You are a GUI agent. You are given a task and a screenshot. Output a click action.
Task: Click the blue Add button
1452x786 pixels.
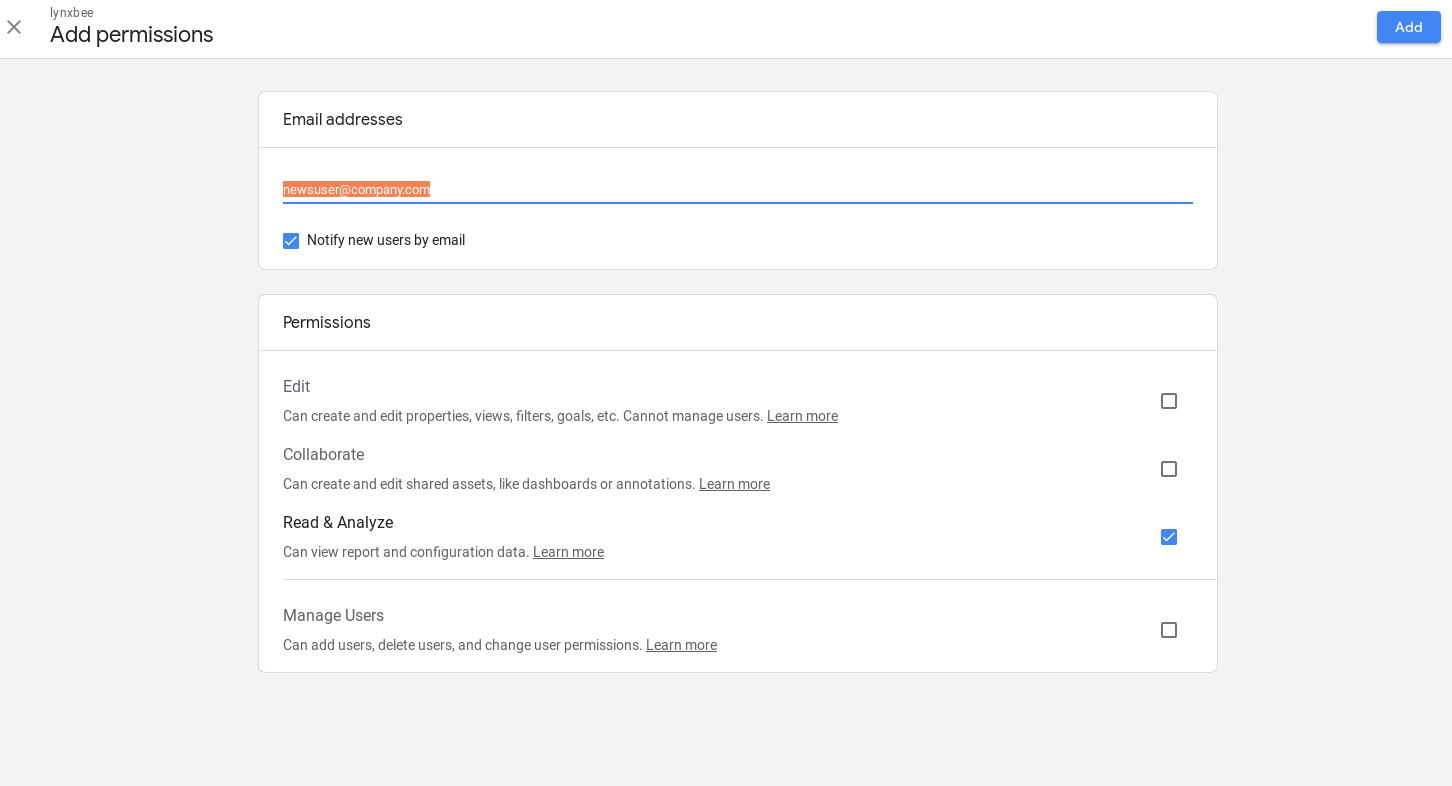coord(1408,27)
